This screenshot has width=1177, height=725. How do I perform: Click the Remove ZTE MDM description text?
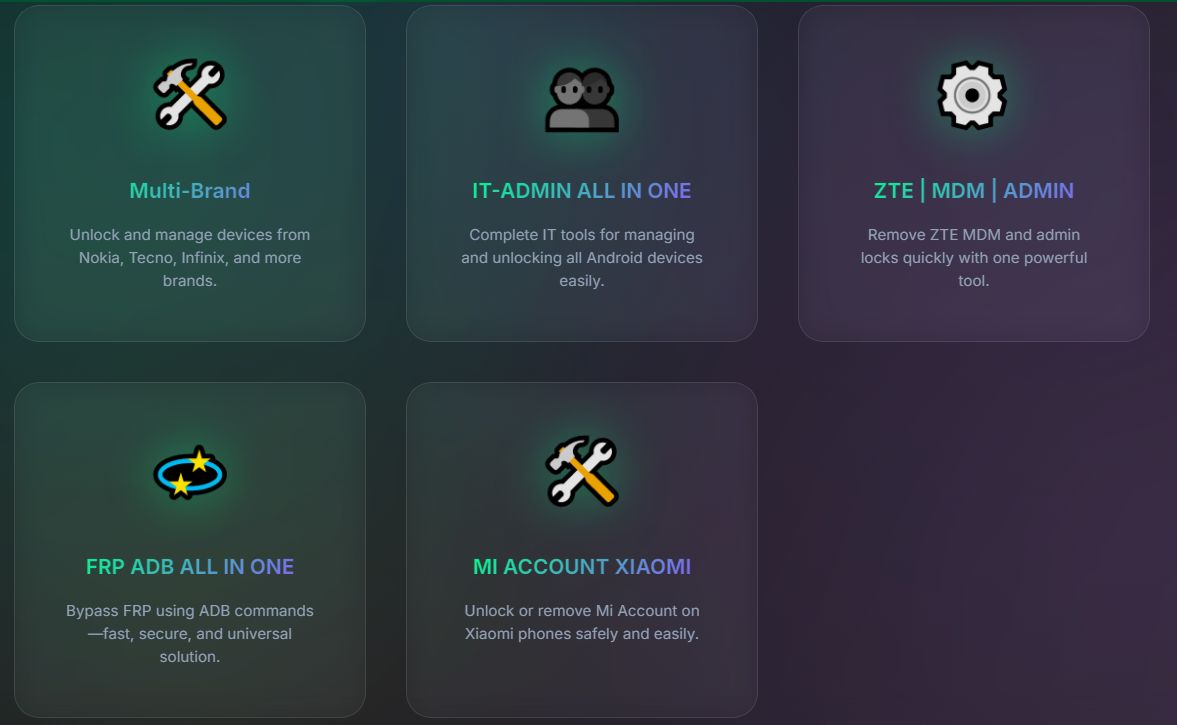tap(974, 258)
